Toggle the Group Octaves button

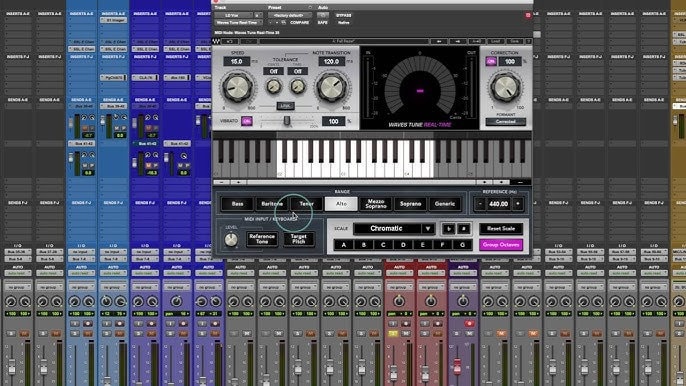(501, 245)
